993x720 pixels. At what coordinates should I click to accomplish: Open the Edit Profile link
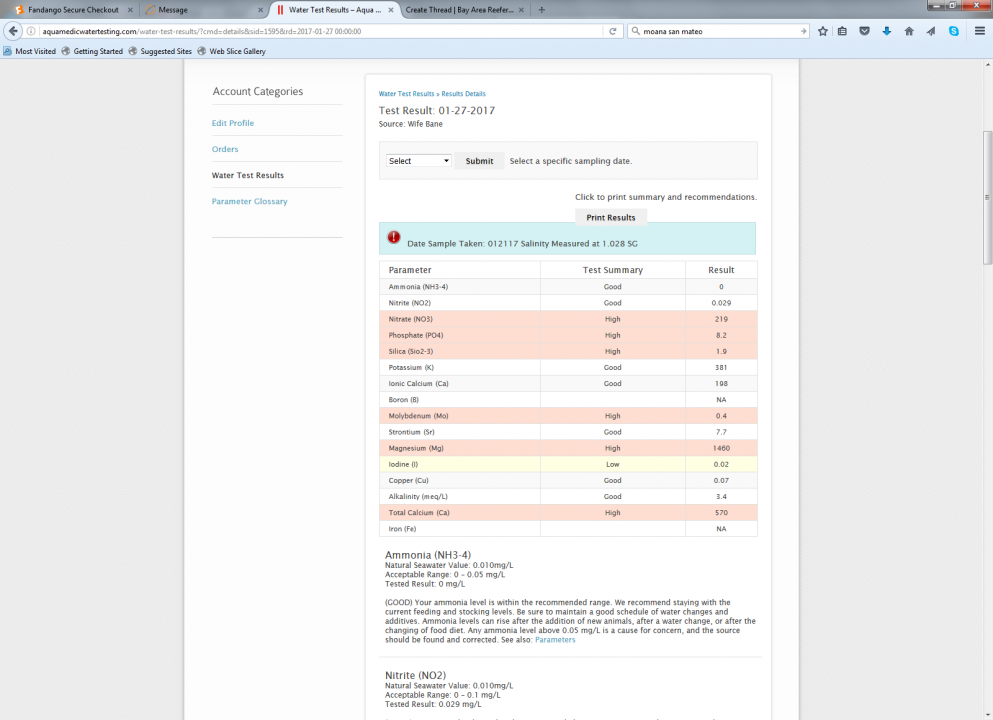(233, 123)
